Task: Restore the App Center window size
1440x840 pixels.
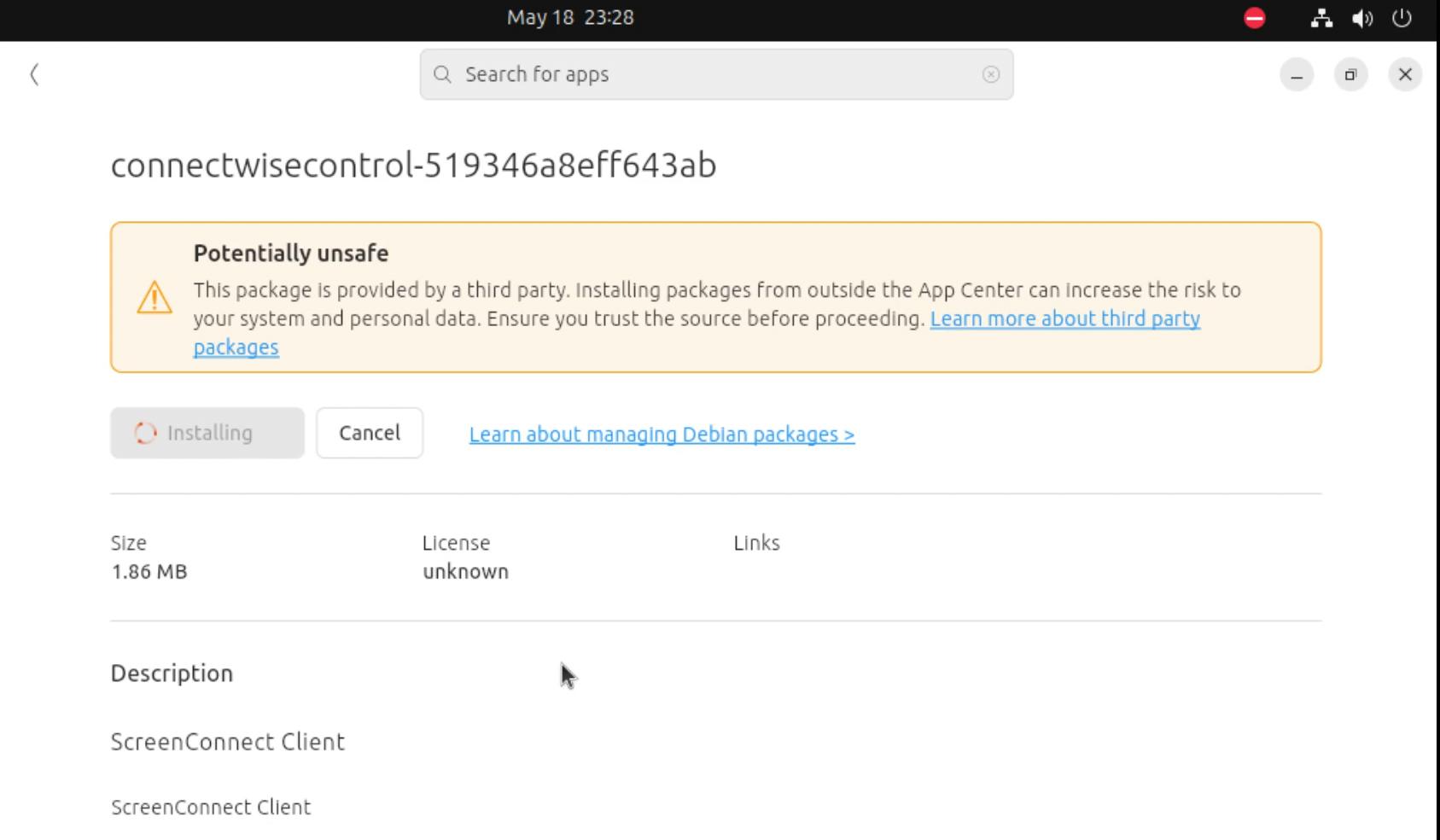Action: 1350,75
